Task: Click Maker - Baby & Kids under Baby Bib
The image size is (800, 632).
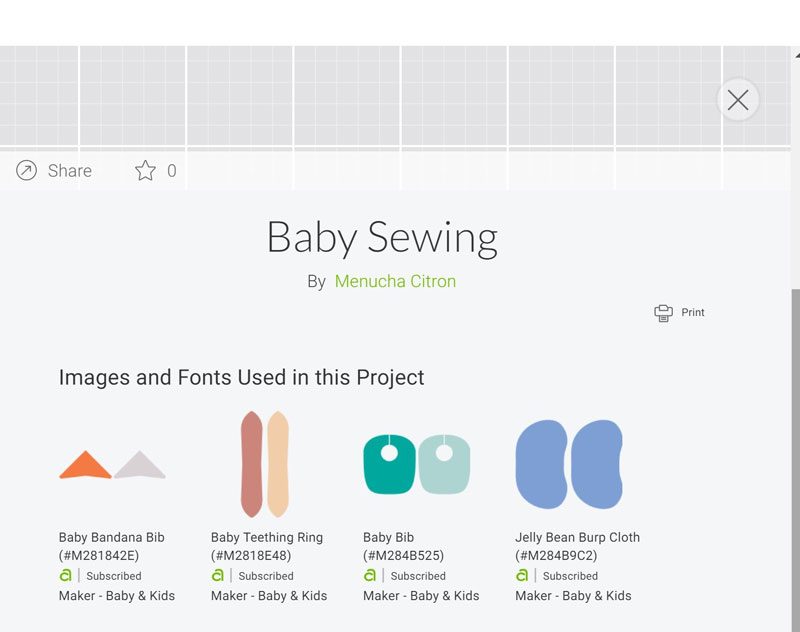Action: point(421,596)
